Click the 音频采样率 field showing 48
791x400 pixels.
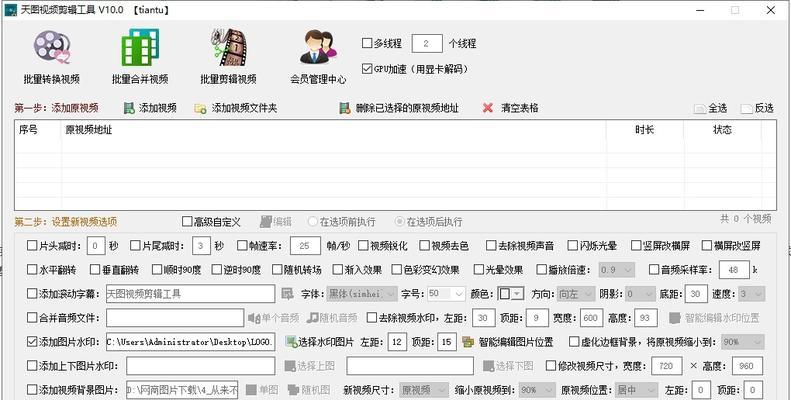[x=734, y=270]
